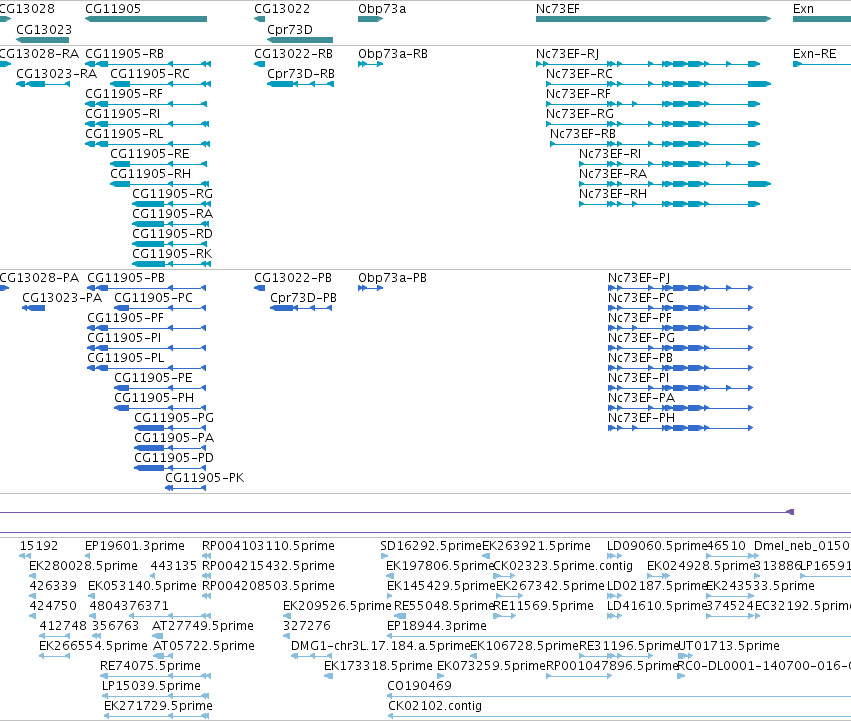Select transcript CG11905-RG
The image size is (851, 721).
pyautogui.click(x=172, y=204)
